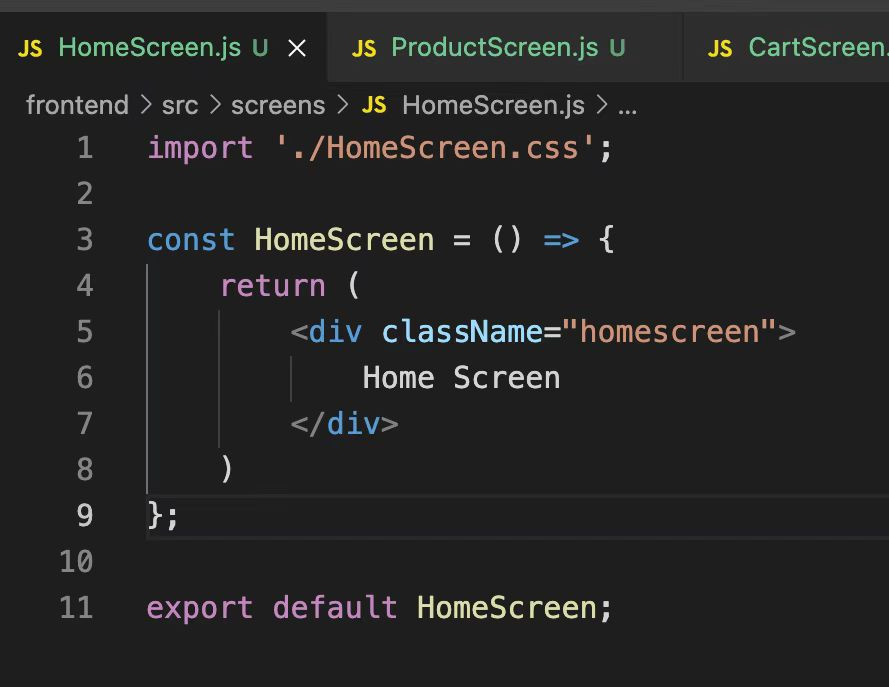Expand the chevron after screens breadcrumb
Screen dimensions: 889x687
point(342,105)
